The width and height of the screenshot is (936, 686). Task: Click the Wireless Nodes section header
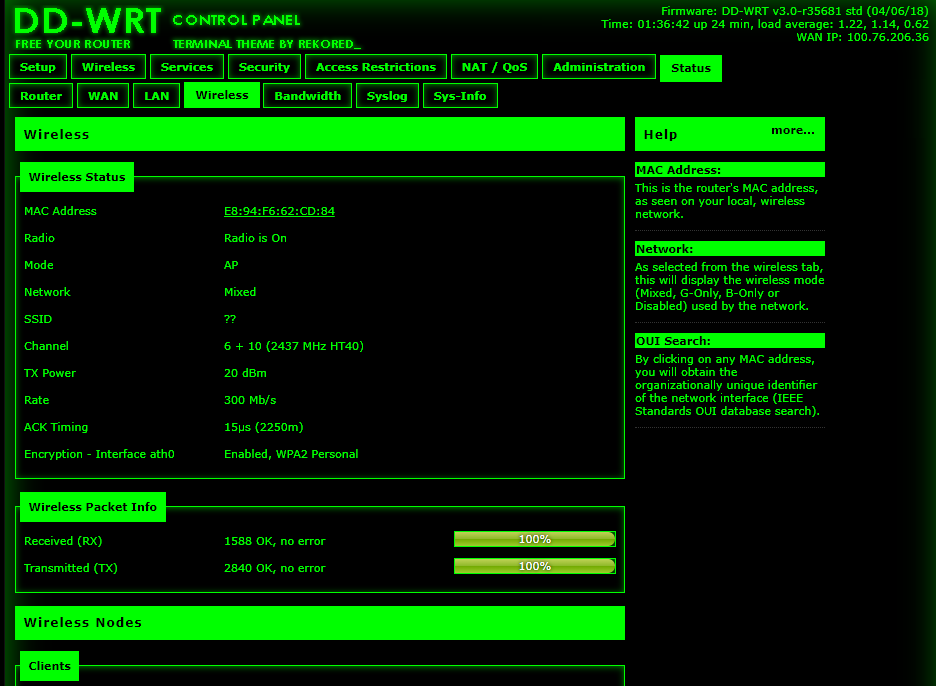[x=320, y=623]
